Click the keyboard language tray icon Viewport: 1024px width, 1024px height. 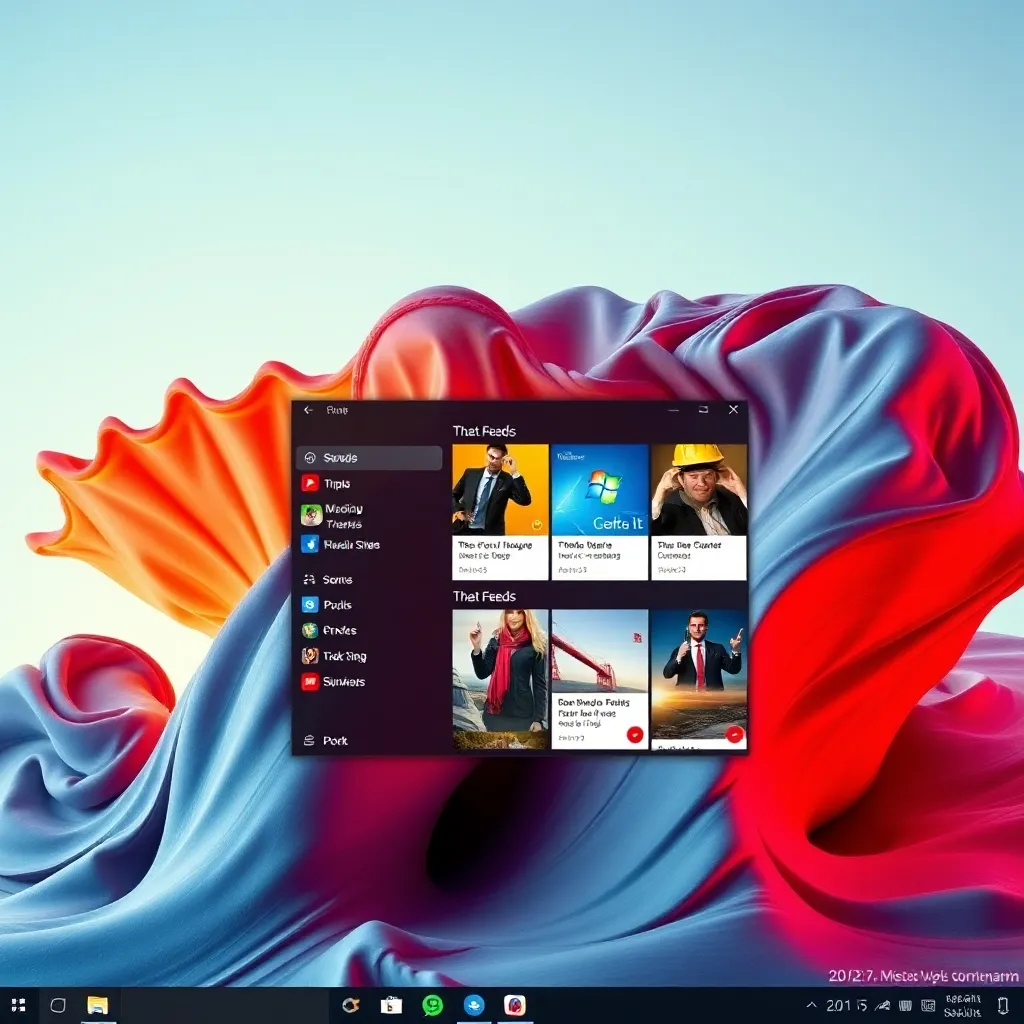(928, 1006)
